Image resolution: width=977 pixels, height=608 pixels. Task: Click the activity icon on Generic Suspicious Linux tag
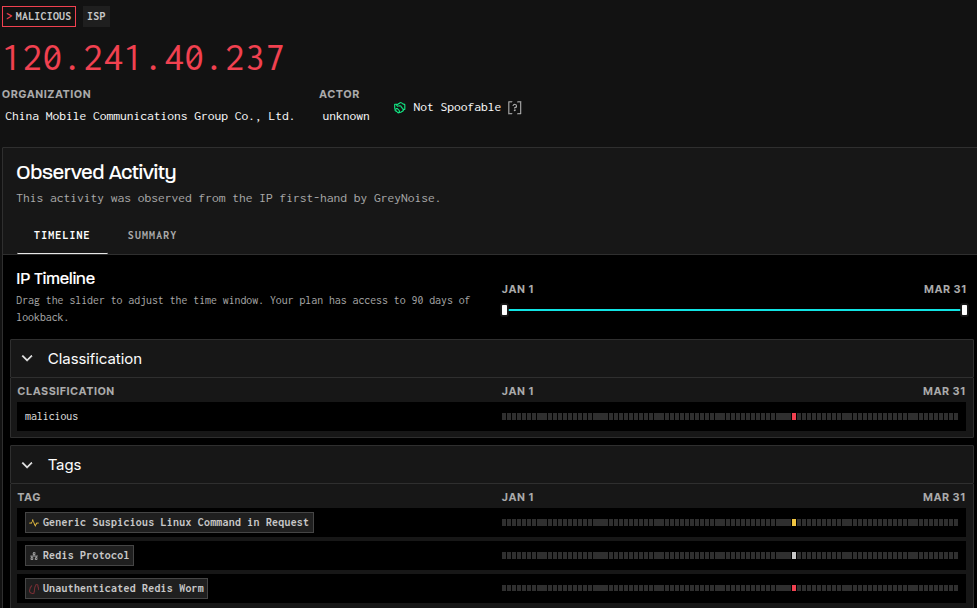[x=34, y=523]
